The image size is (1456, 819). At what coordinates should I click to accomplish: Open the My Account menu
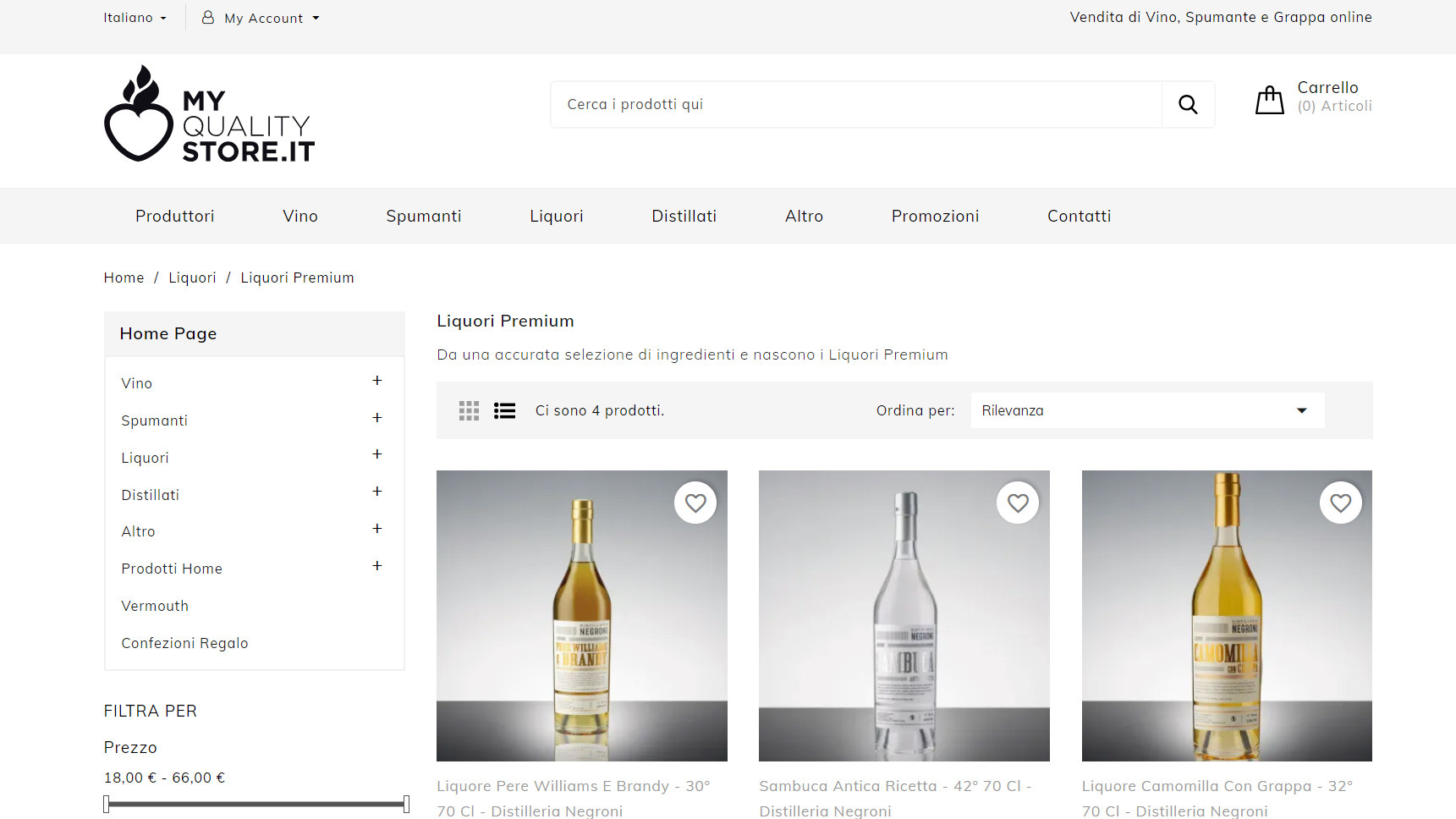(x=262, y=18)
